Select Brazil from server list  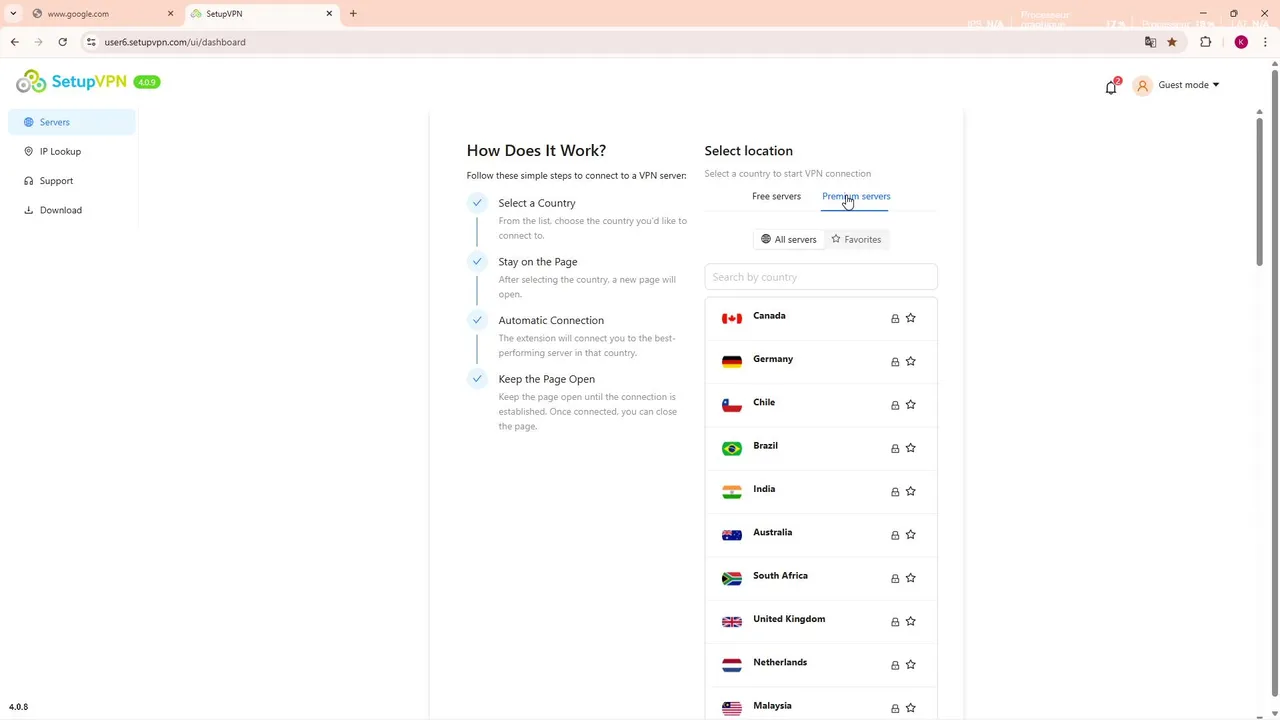point(821,448)
